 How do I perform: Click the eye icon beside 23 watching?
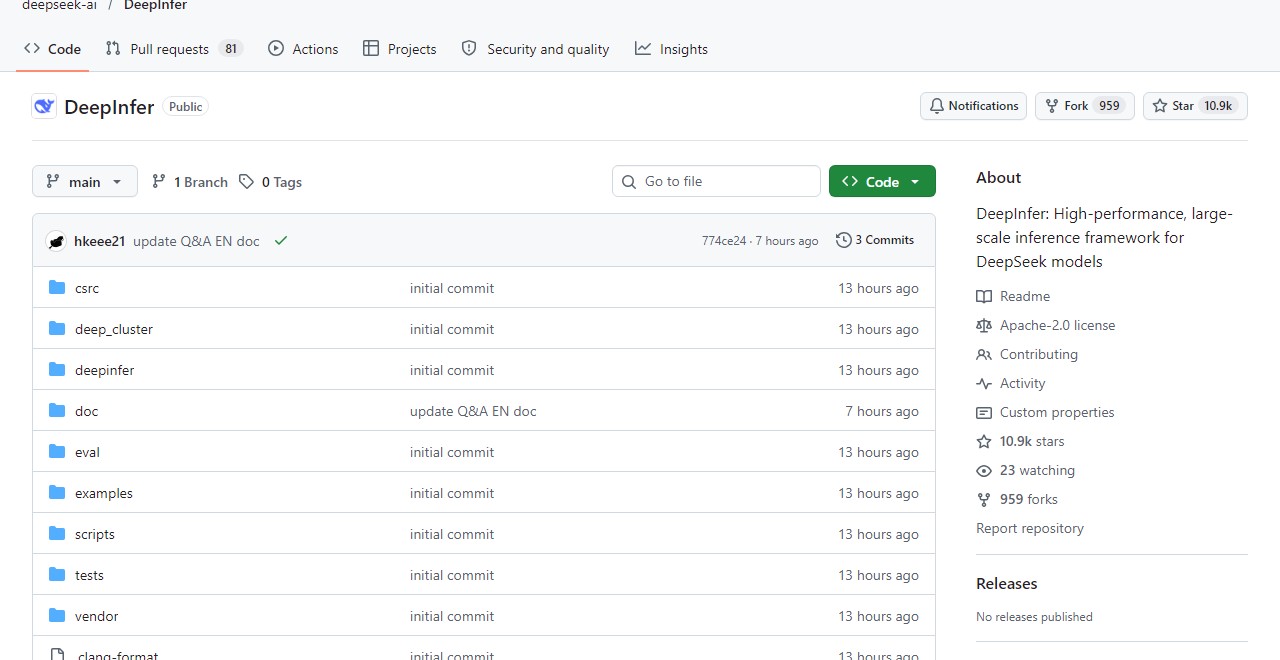click(984, 470)
